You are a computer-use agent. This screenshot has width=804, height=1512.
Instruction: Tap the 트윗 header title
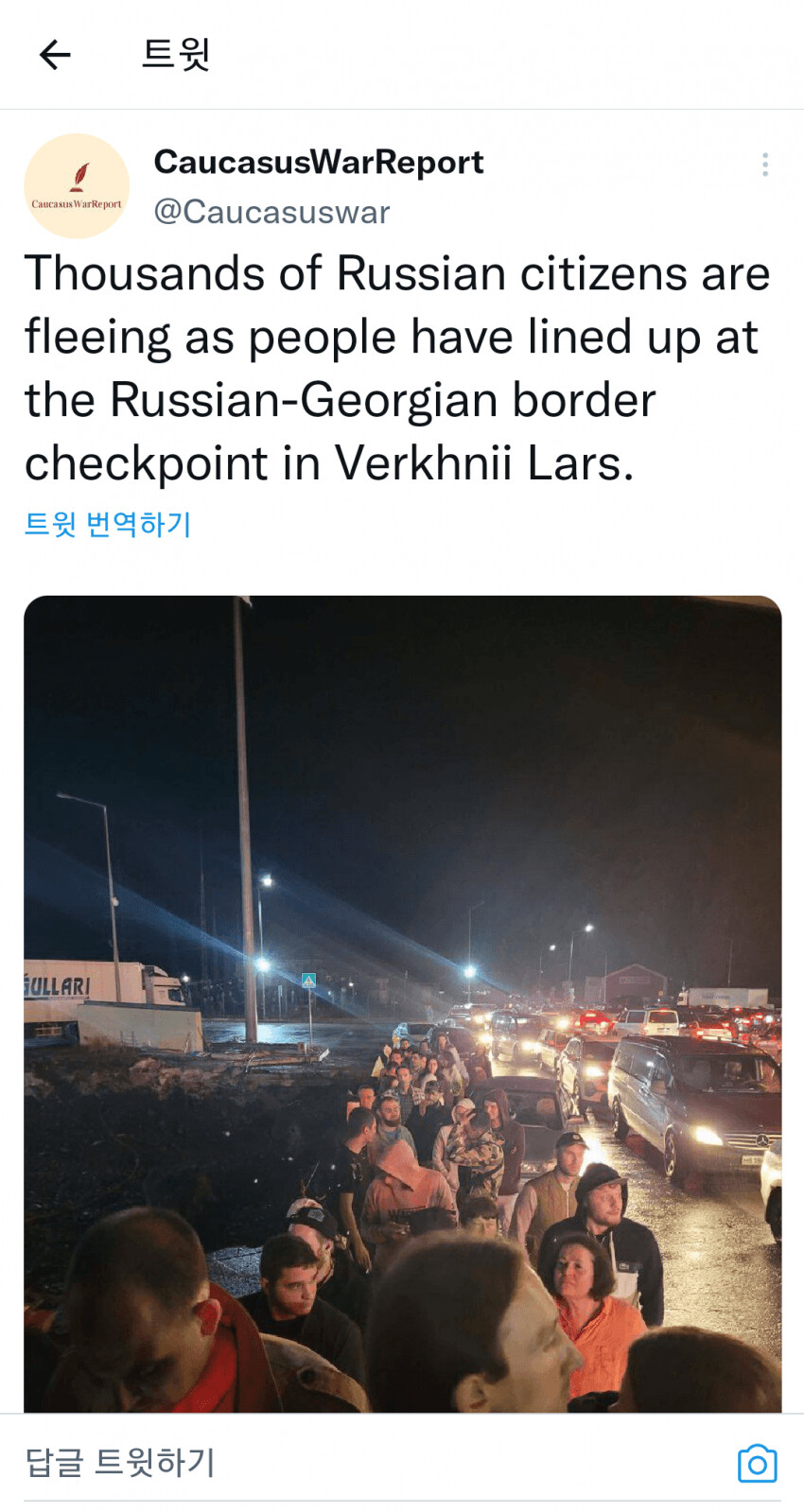click(176, 54)
